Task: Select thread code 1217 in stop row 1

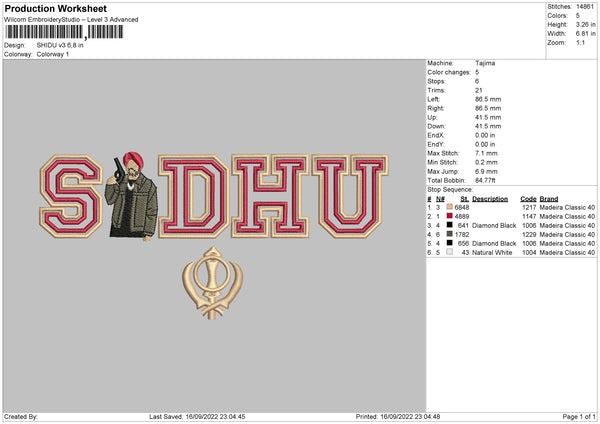Action: pos(529,207)
